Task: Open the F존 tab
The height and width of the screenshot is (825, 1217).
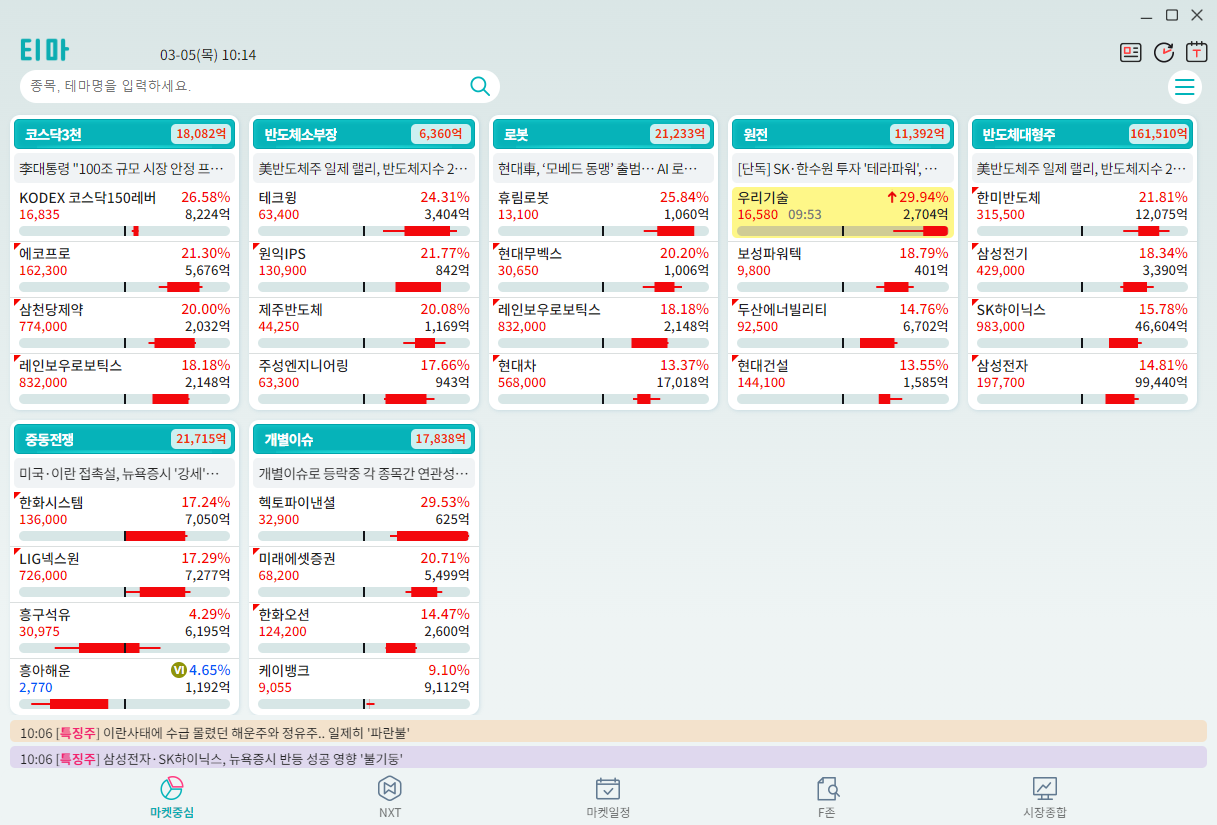Action: (x=827, y=798)
